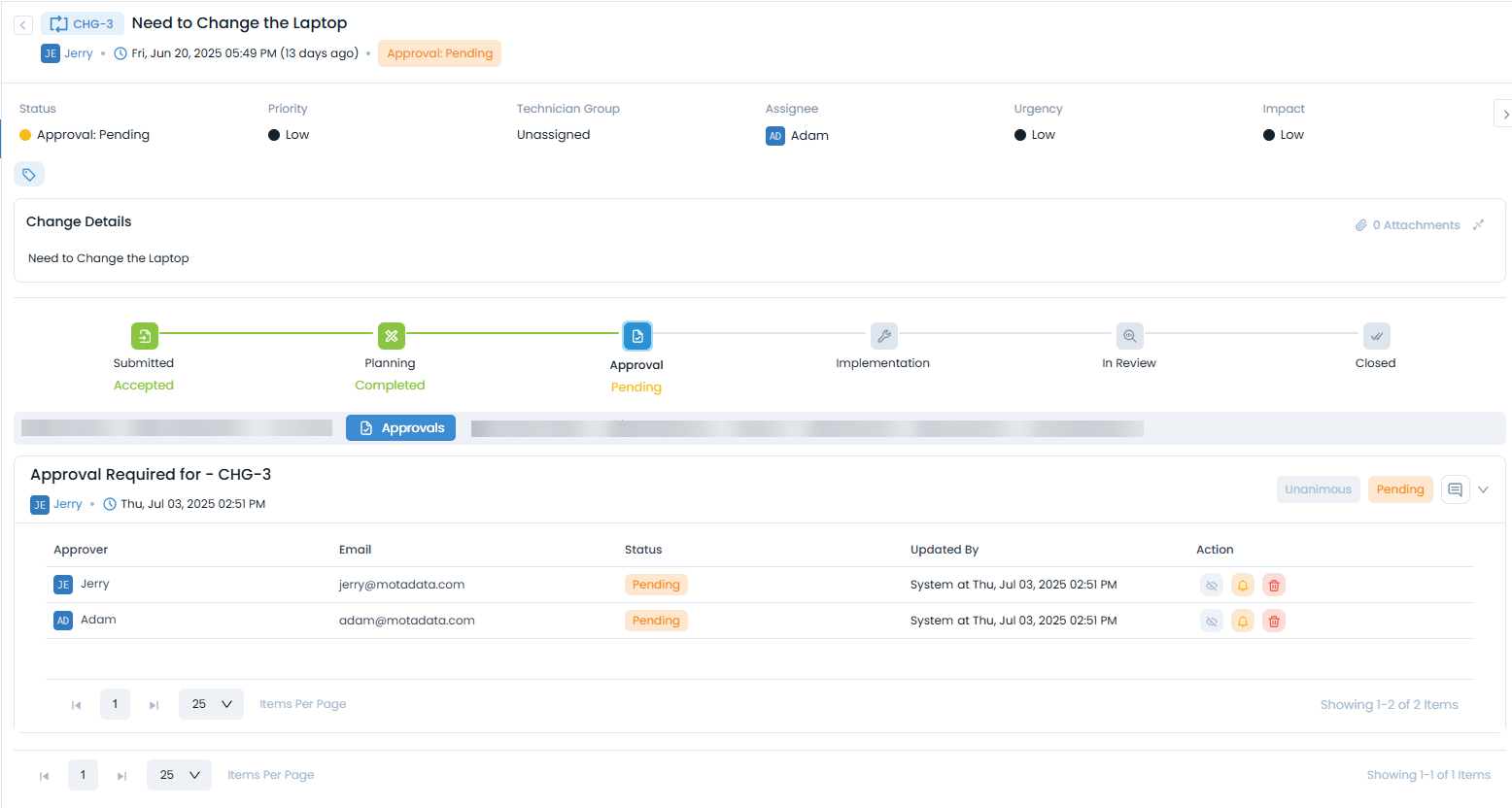Collapse the approval section chevron
Image resolution: width=1512 pixels, height=808 pixels.
click(1483, 489)
